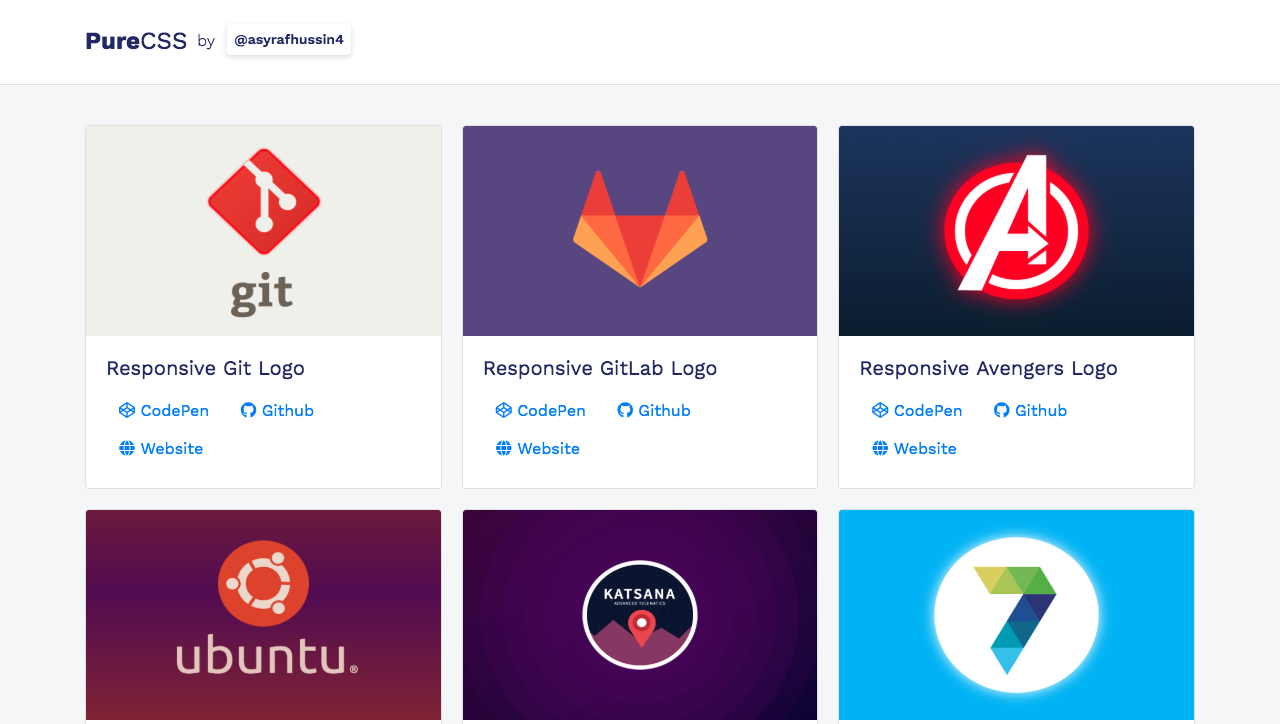This screenshot has height=724, width=1280.
Task: Open the Katsana logo thumbnail
Action: pyautogui.click(x=640, y=615)
